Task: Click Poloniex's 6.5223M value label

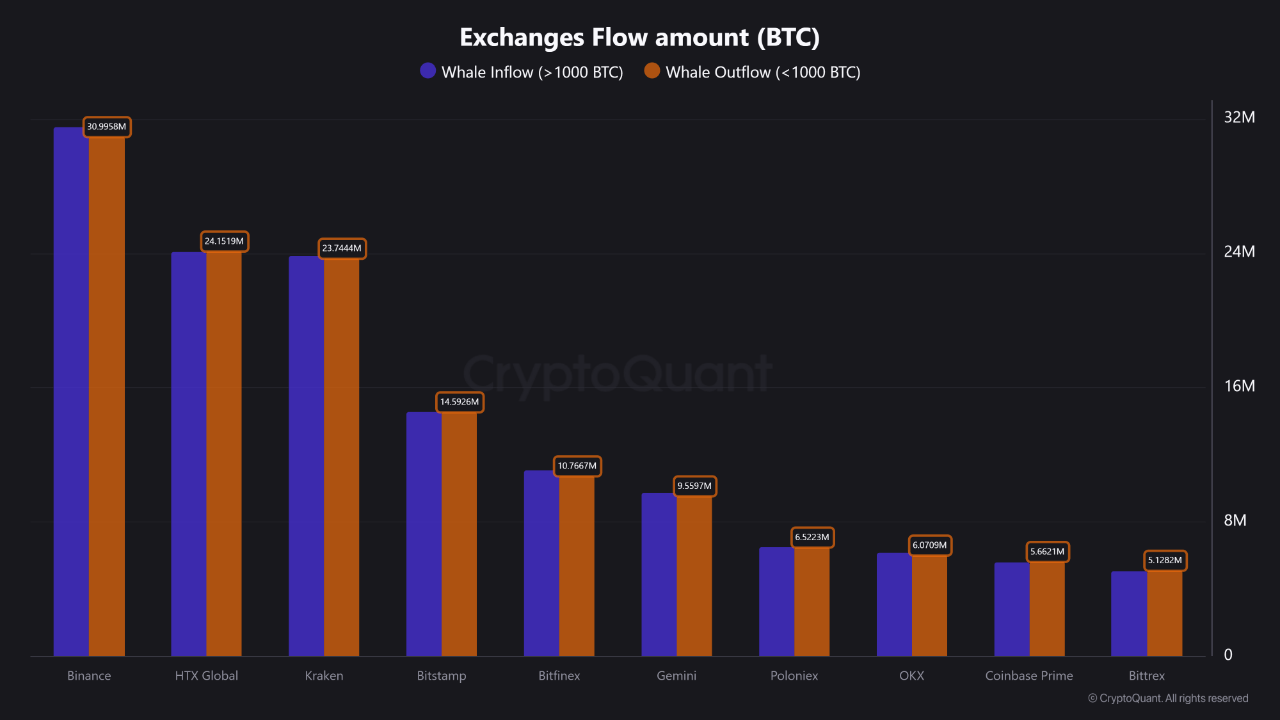Action: coord(812,537)
